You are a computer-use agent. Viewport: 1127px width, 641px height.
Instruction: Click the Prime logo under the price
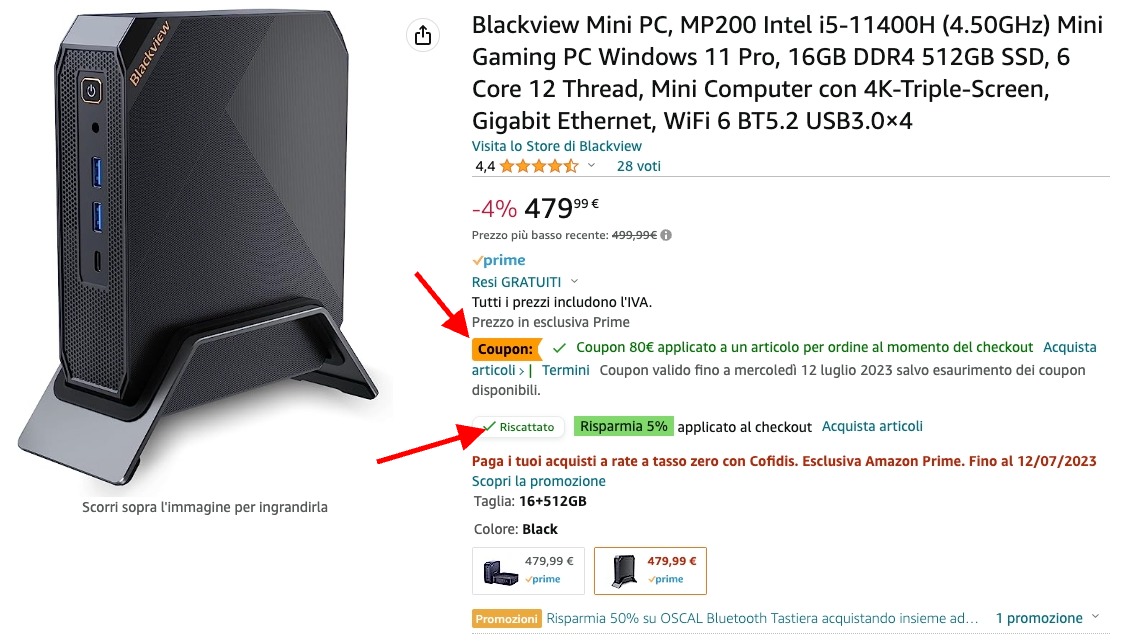[x=499, y=260]
